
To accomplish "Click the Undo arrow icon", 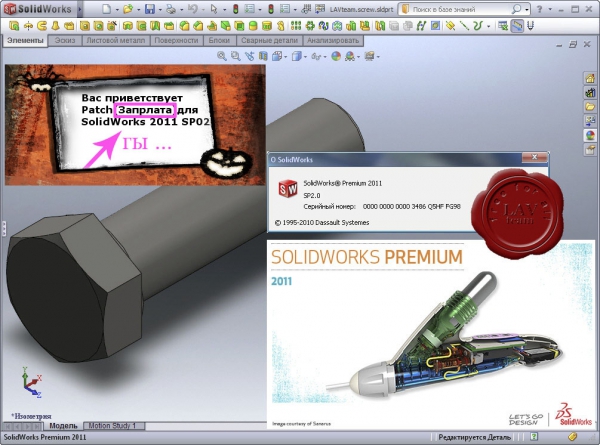I will click(x=193, y=9).
